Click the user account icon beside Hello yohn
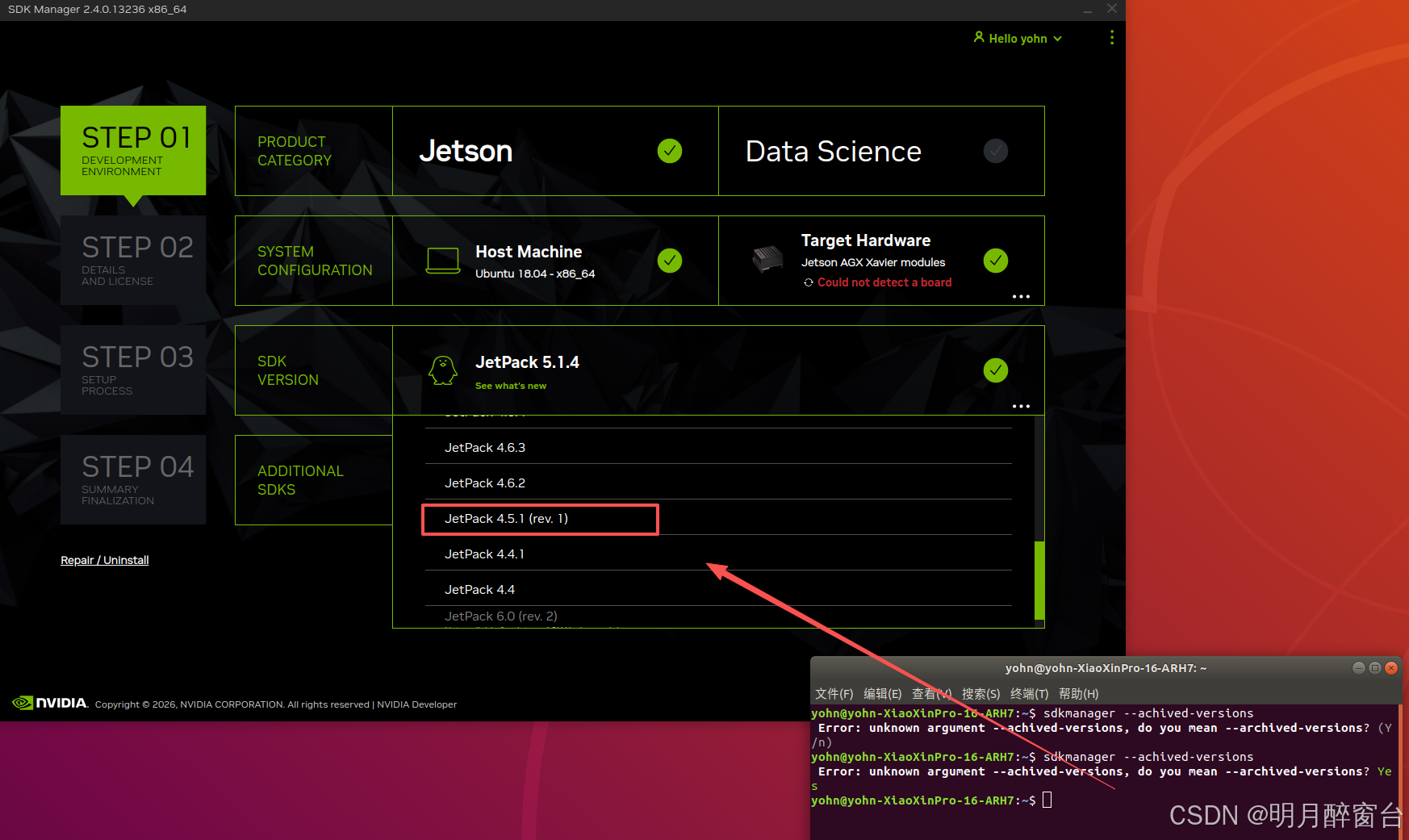The height and width of the screenshot is (840, 1409). (x=979, y=37)
